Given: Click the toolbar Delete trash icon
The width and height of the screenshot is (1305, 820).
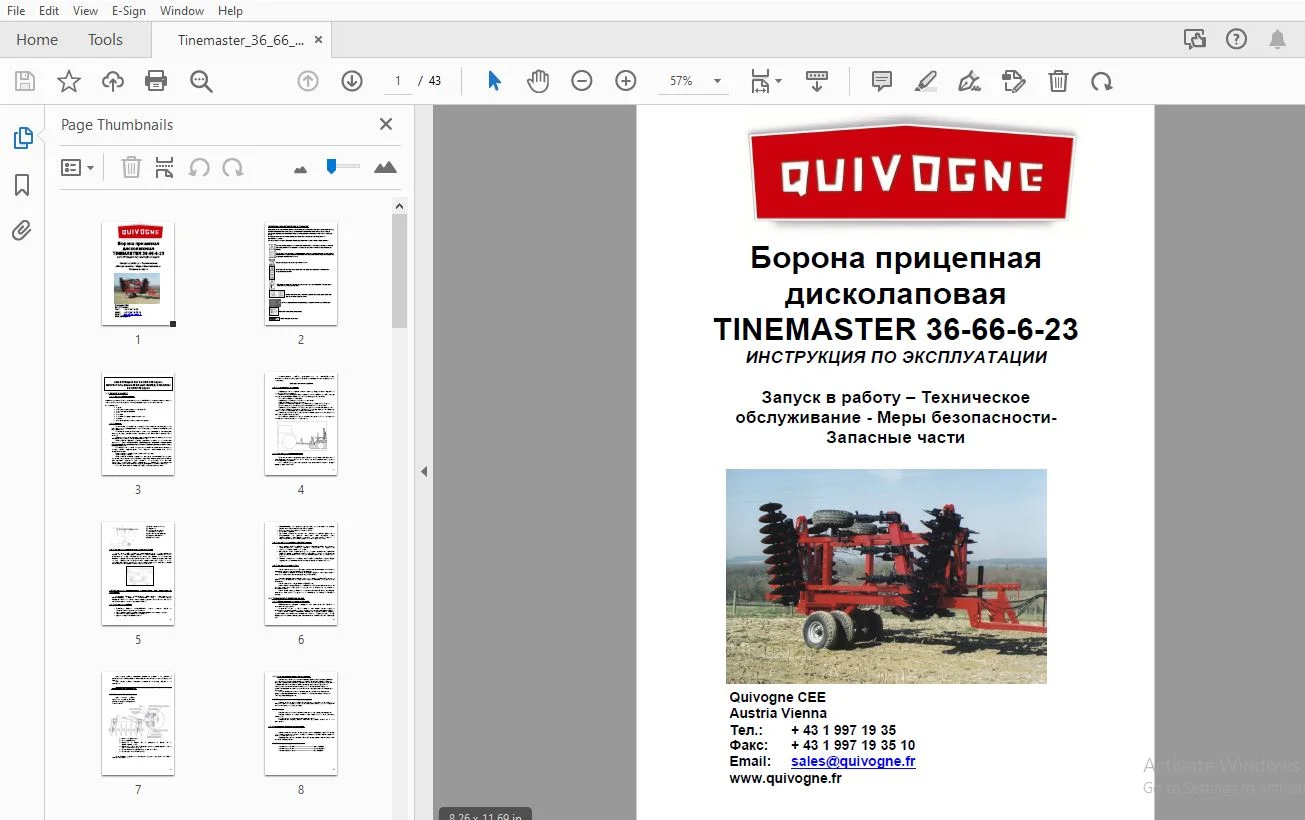Looking at the screenshot, I should click(1058, 81).
